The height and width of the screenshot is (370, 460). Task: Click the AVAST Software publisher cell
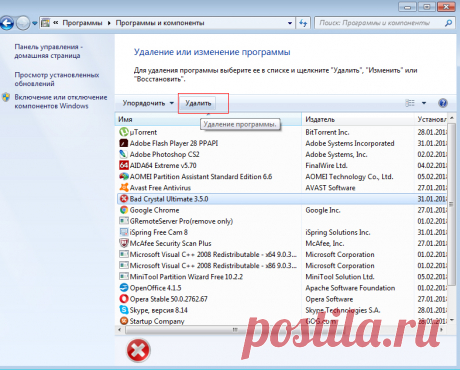(330, 188)
